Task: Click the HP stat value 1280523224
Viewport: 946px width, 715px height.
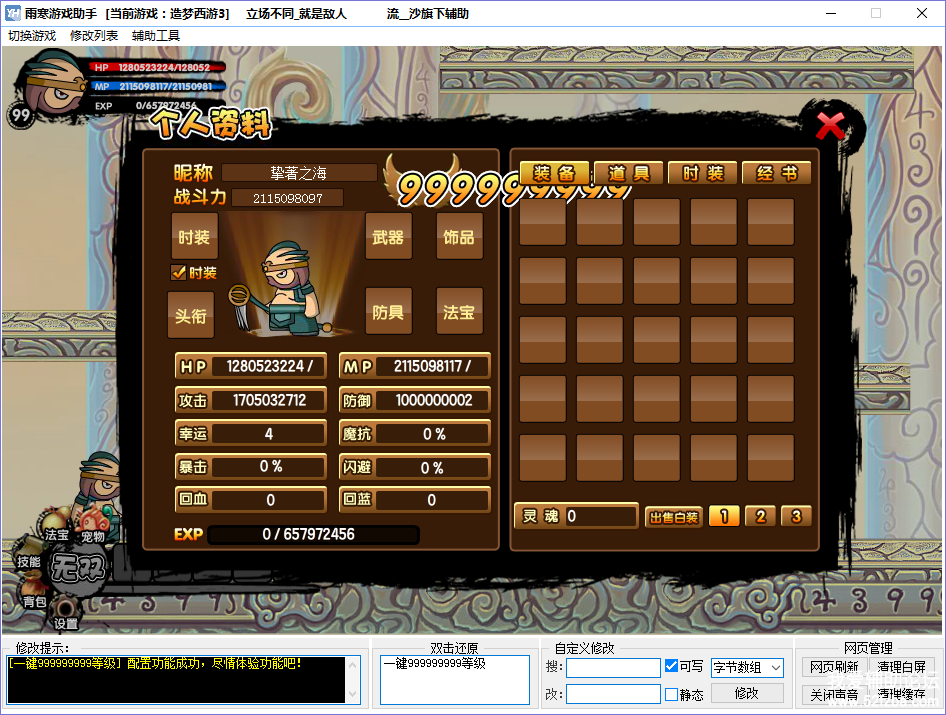Action: pyautogui.click(x=270, y=366)
